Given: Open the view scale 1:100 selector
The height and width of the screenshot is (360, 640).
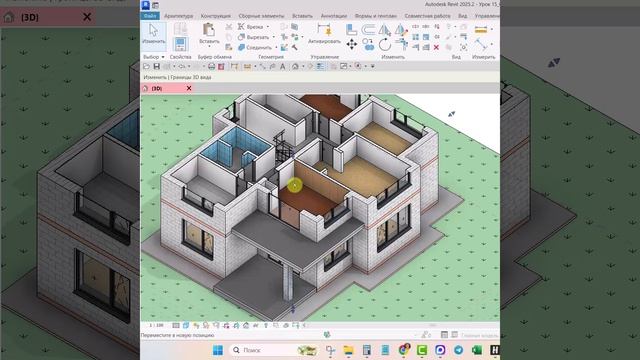Looking at the screenshot, I should [x=156, y=325].
